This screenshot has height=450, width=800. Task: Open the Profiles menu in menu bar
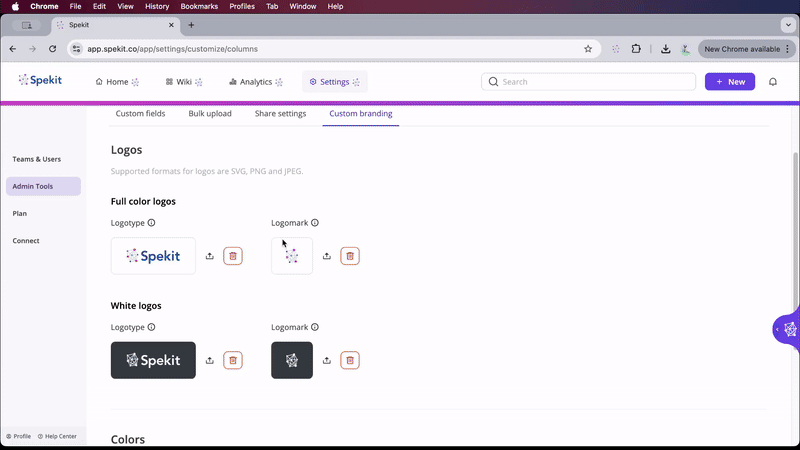242,7
